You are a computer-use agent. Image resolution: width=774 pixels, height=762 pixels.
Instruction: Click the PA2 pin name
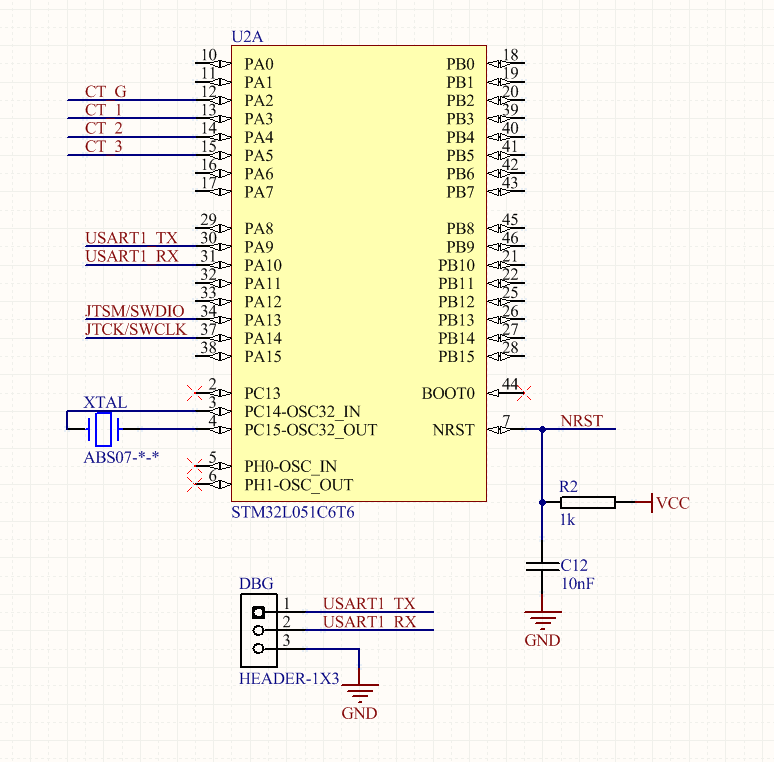pos(259,101)
